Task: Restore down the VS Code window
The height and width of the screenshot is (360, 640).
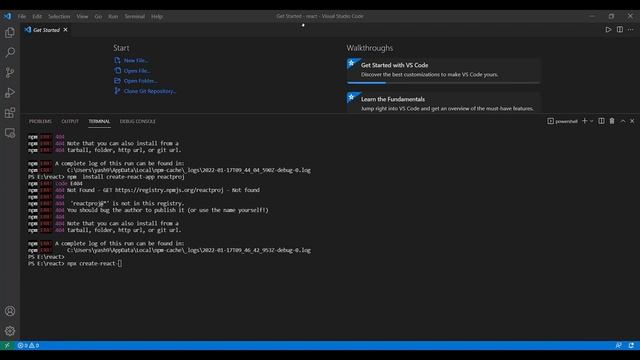Action: click(611, 16)
